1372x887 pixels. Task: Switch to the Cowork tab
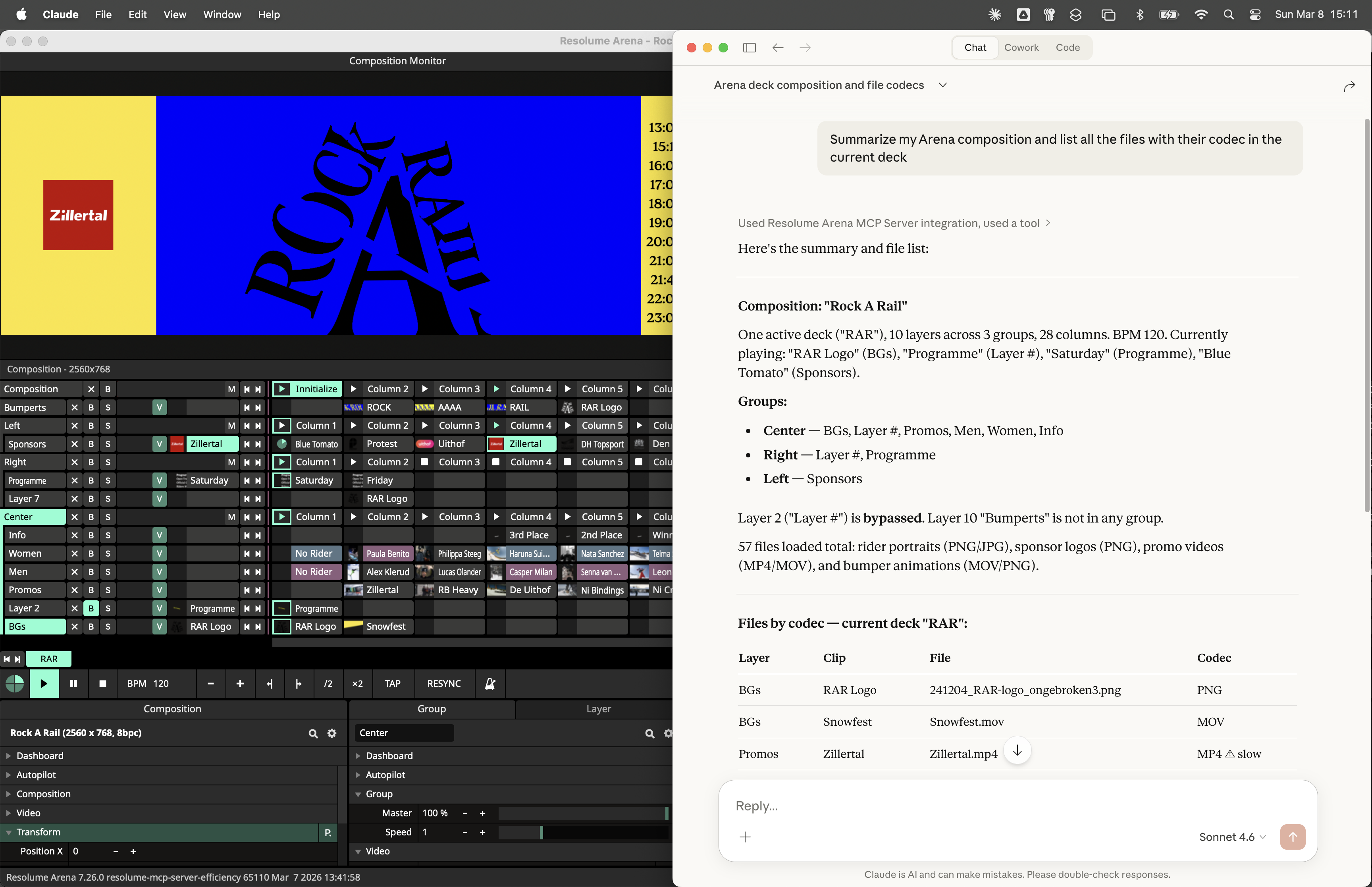pyautogui.click(x=1021, y=48)
